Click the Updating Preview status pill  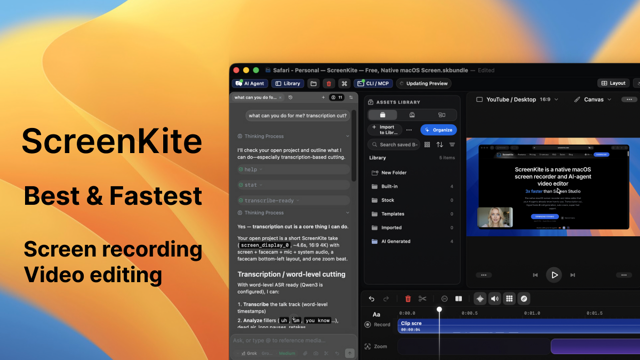(424, 83)
